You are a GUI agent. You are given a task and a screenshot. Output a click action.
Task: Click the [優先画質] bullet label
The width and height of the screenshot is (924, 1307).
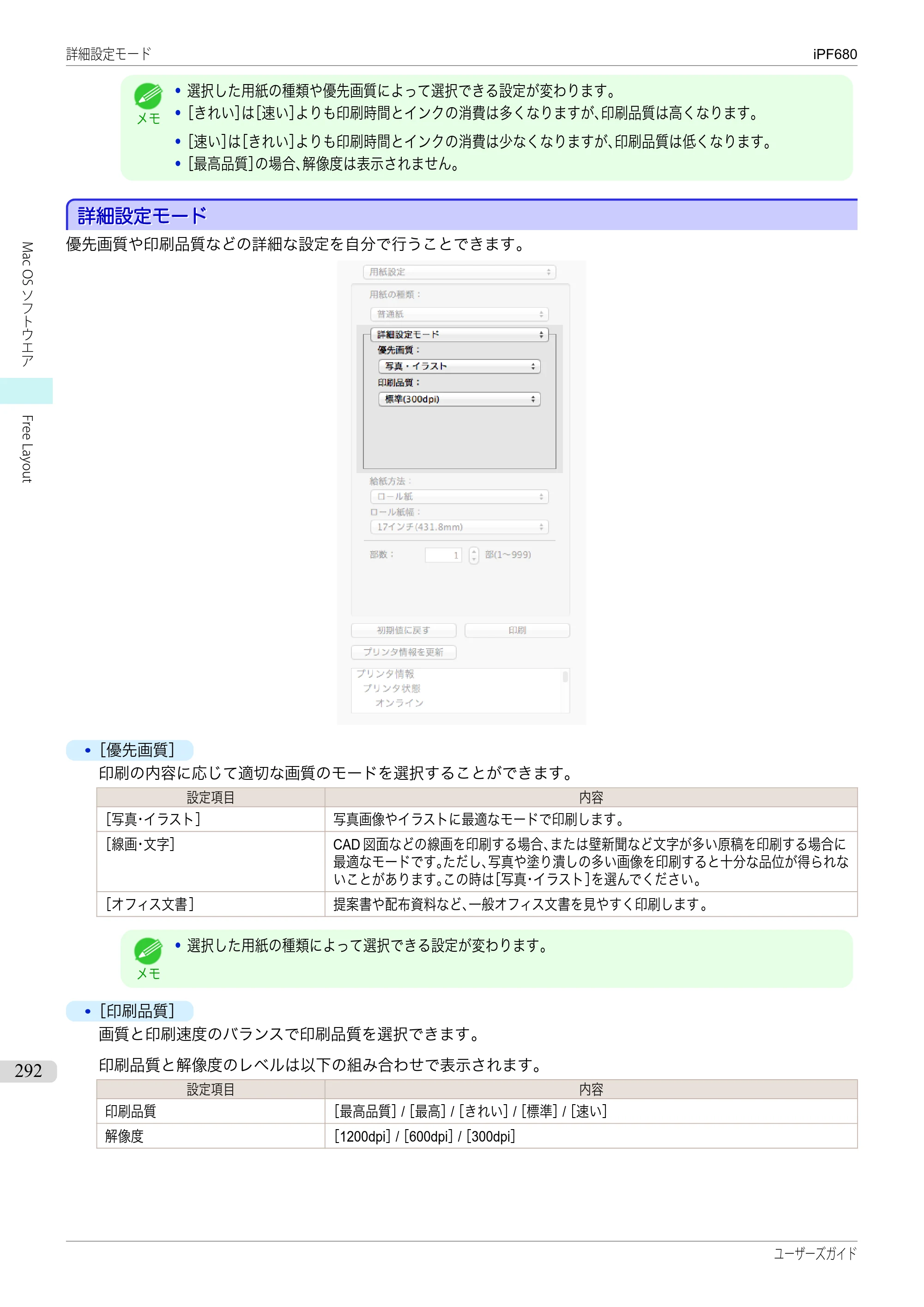pos(137,750)
